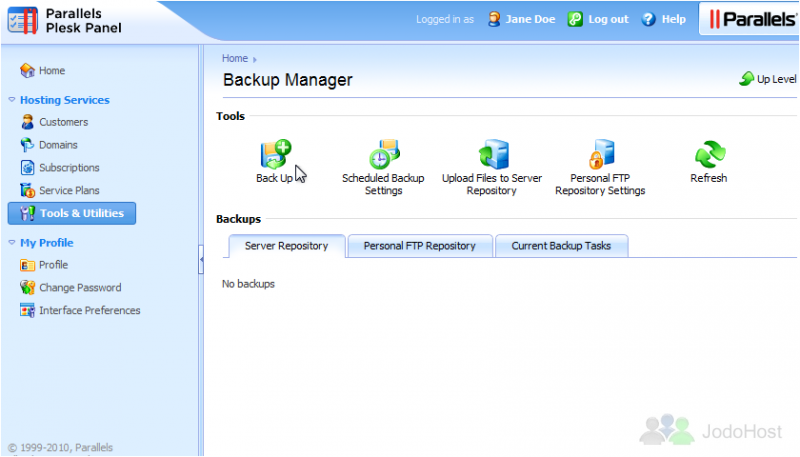The width and height of the screenshot is (800, 457).
Task: Click the Back Up tool icon
Action: point(276,154)
